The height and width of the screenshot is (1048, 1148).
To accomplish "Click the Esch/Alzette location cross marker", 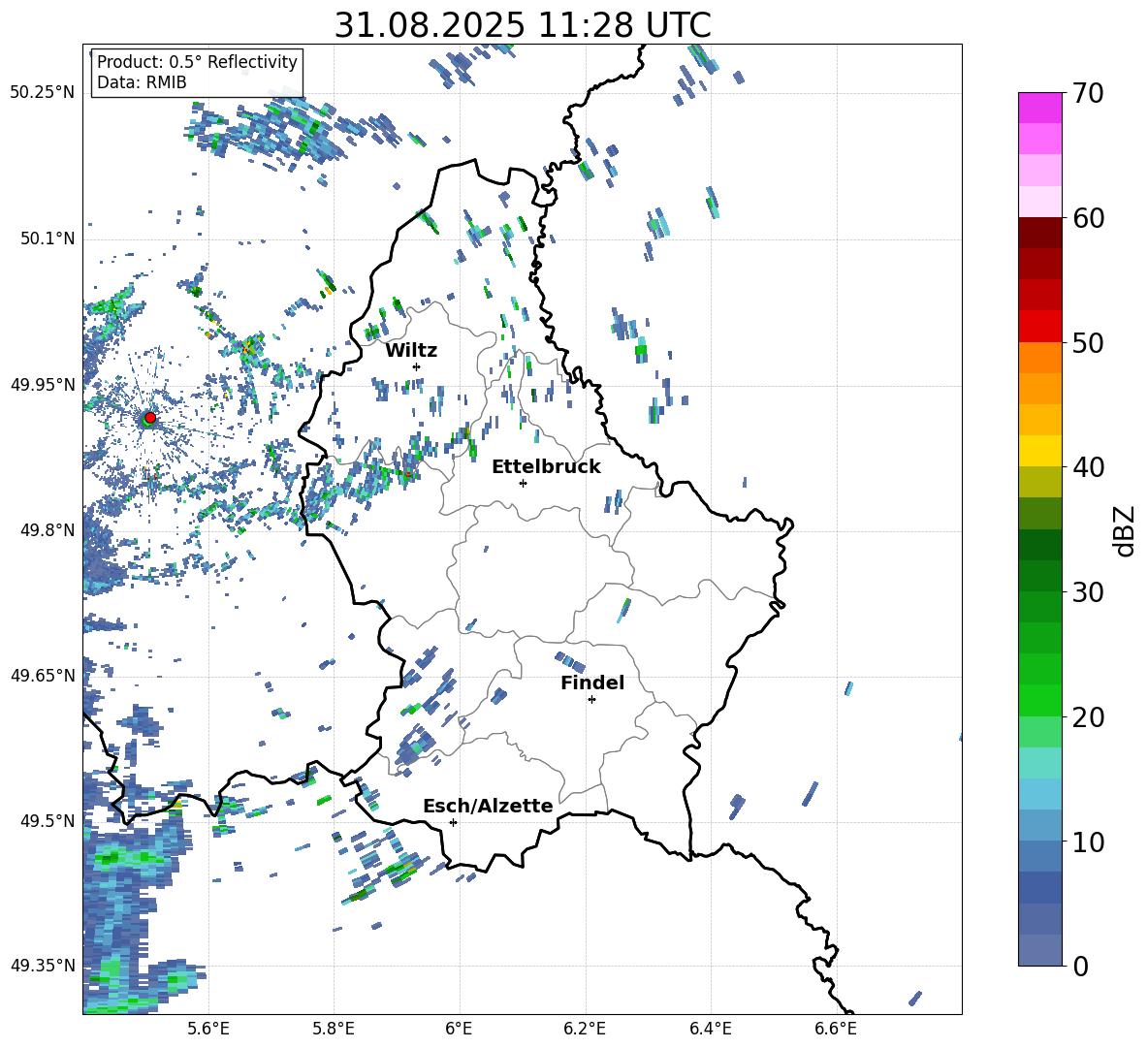I will pyautogui.click(x=453, y=822).
